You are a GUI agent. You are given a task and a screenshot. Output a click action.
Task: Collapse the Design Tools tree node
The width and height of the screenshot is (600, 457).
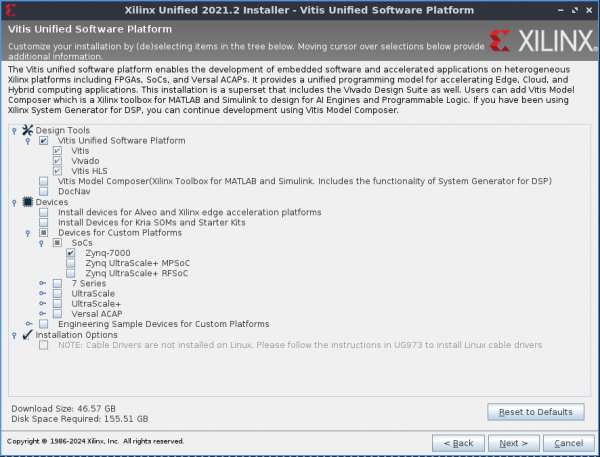click(13, 132)
